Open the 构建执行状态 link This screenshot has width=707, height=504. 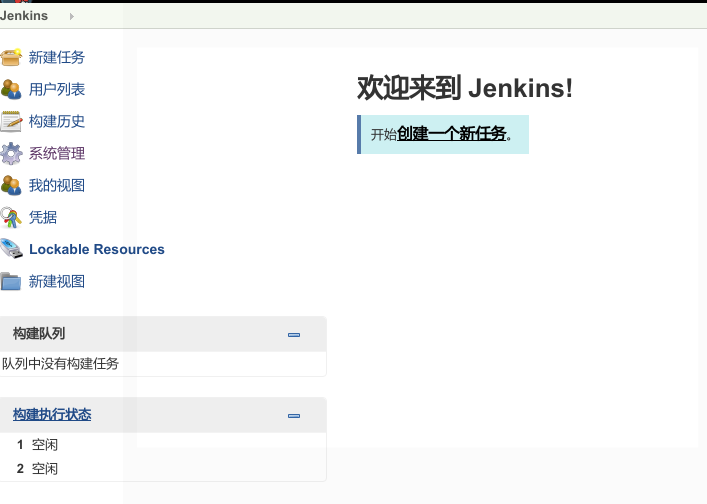(x=52, y=414)
